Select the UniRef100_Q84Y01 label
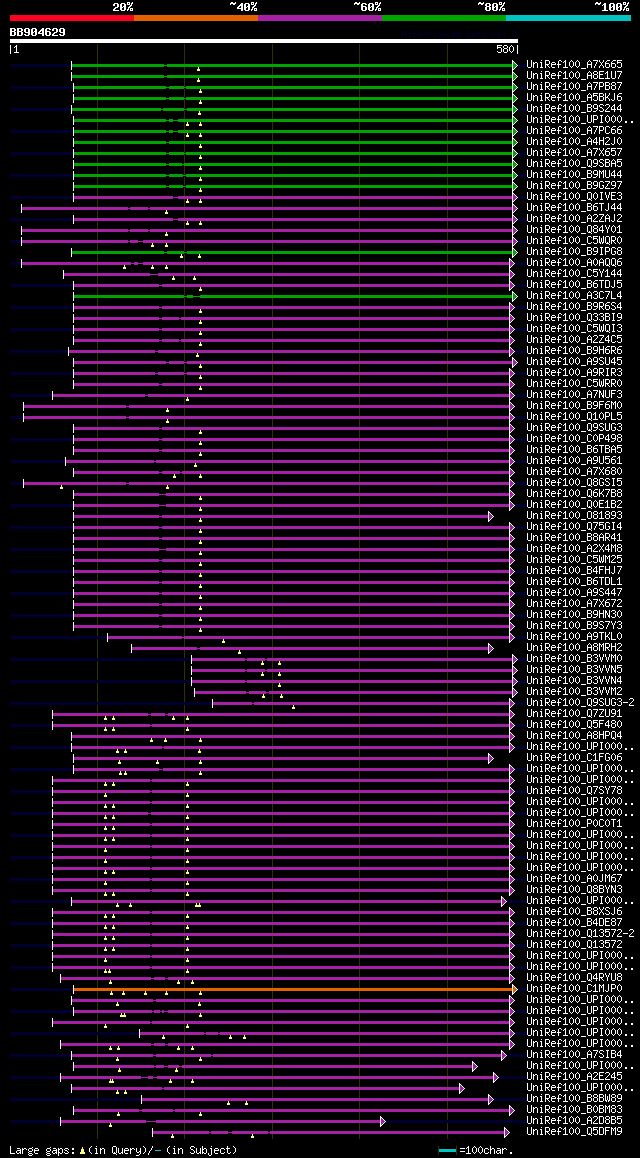The image size is (640, 1158). (574, 230)
